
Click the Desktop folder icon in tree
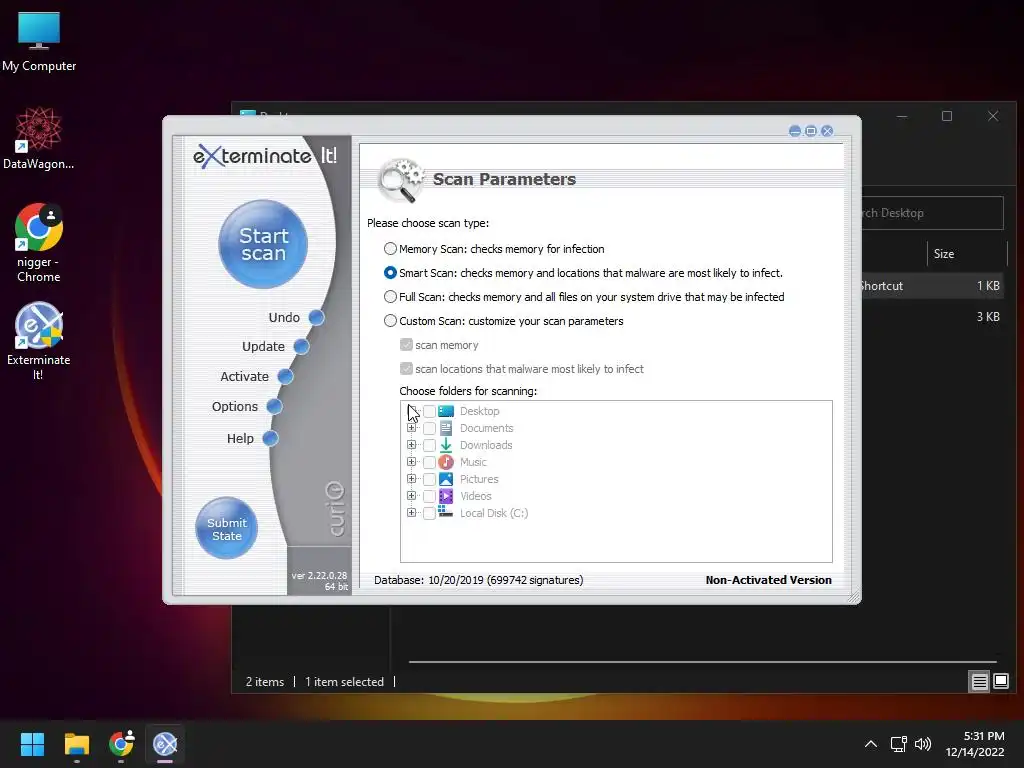point(446,411)
